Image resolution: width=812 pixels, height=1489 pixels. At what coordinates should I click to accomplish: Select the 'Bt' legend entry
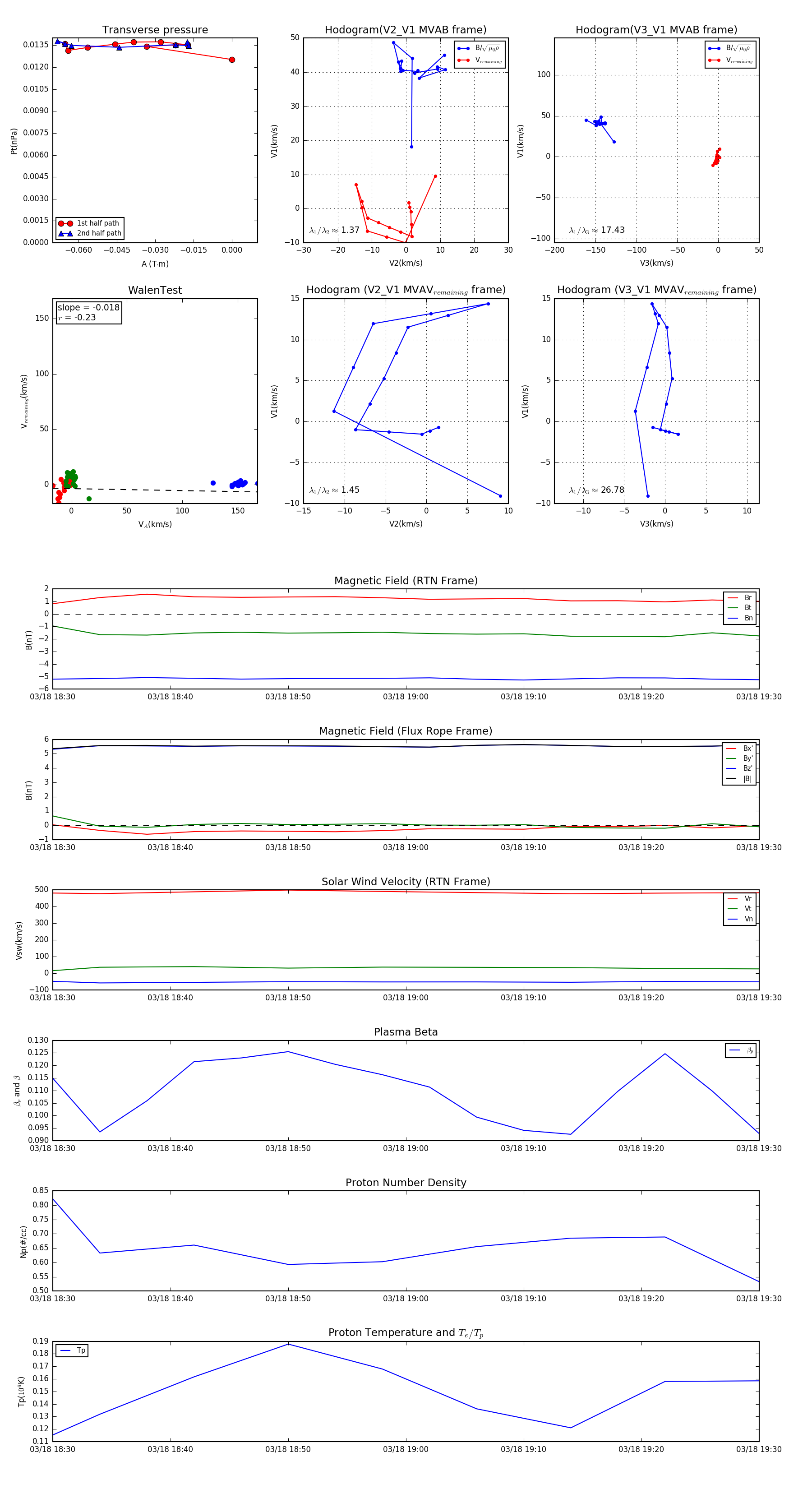point(740,607)
